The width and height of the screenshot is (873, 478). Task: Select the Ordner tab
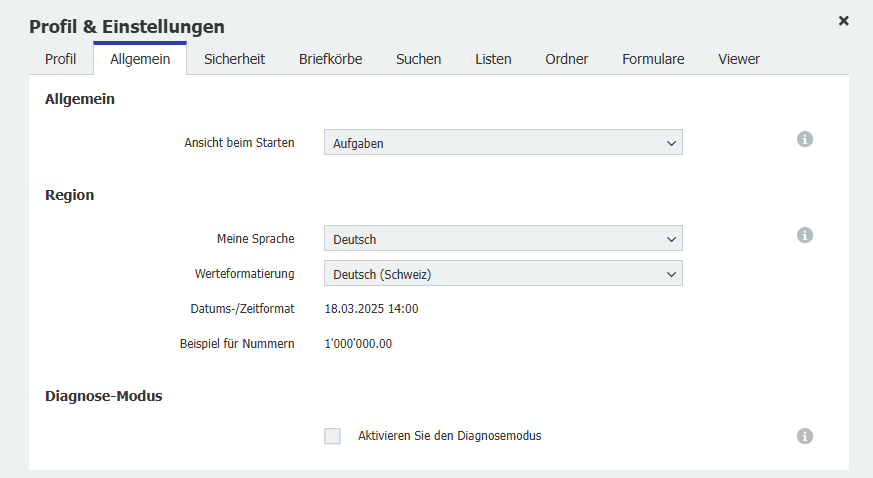point(566,59)
